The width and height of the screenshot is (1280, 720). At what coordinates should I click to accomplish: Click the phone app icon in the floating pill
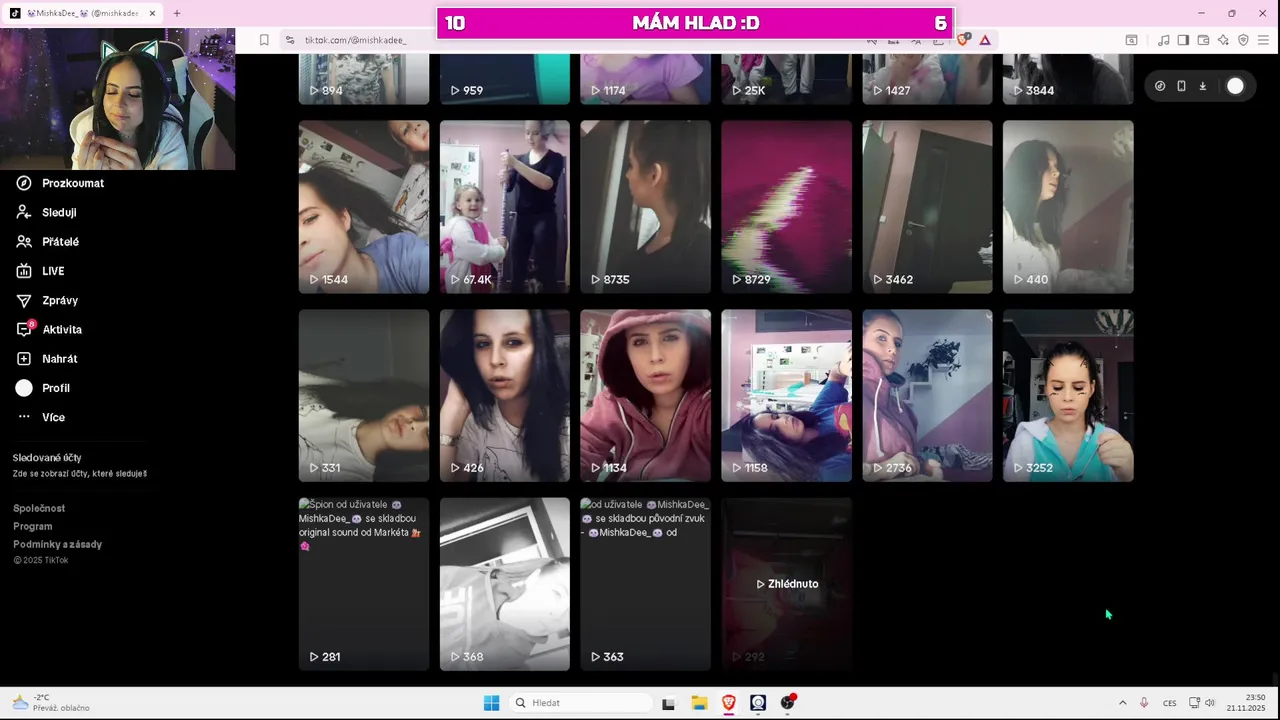point(1181,86)
